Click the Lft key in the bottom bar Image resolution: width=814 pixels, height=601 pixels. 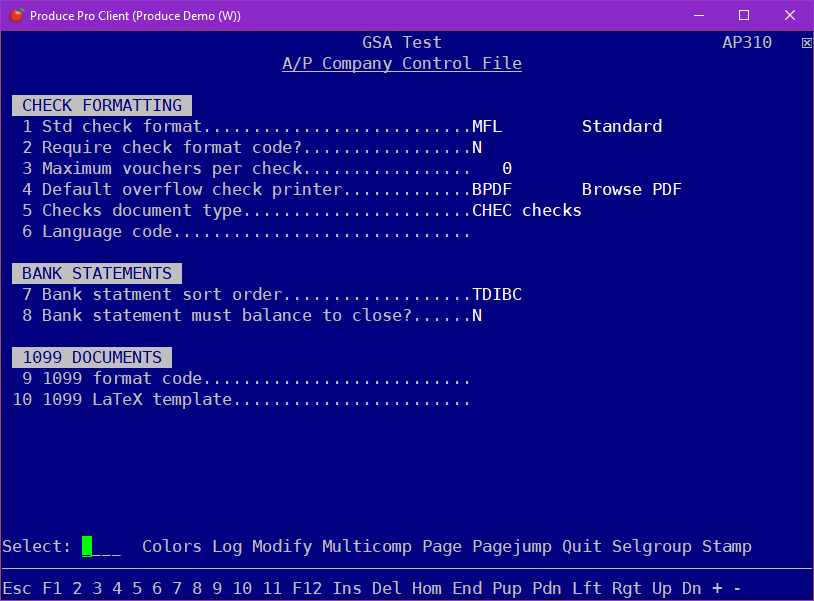587,589
